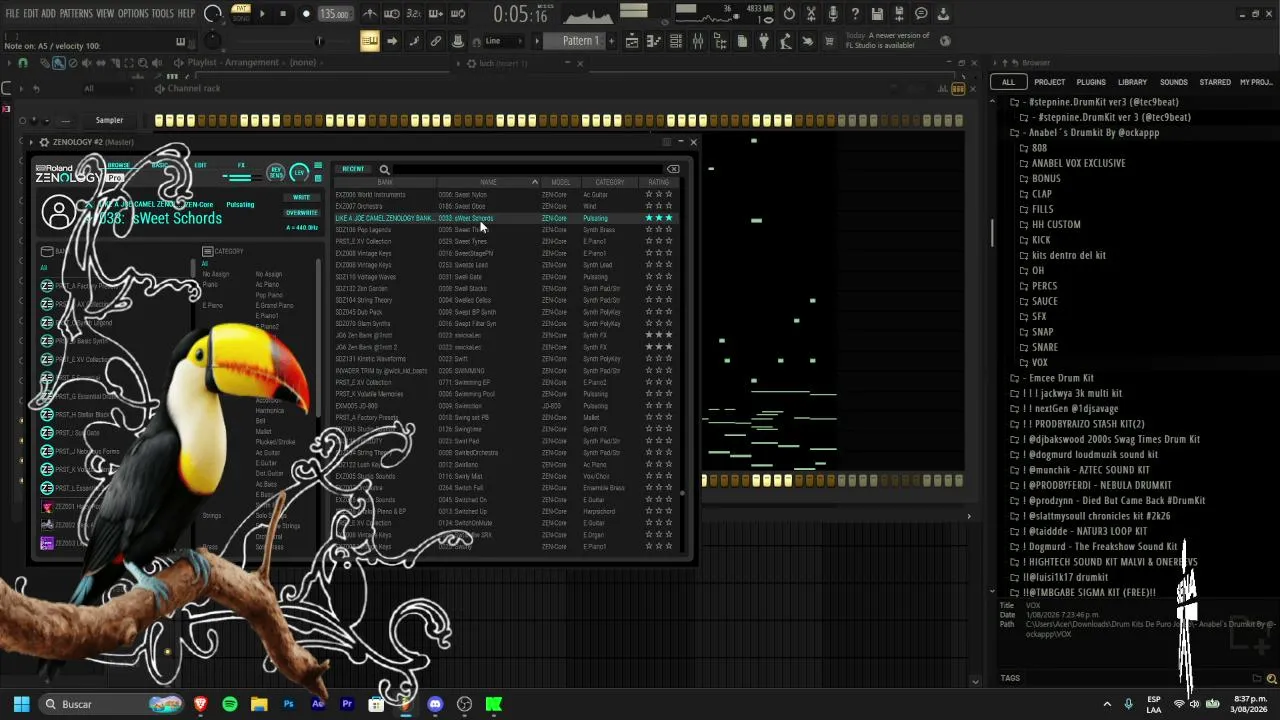Viewport: 1280px width, 720px height.
Task: Open the OPTIONS menu
Action: tap(133, 14)
